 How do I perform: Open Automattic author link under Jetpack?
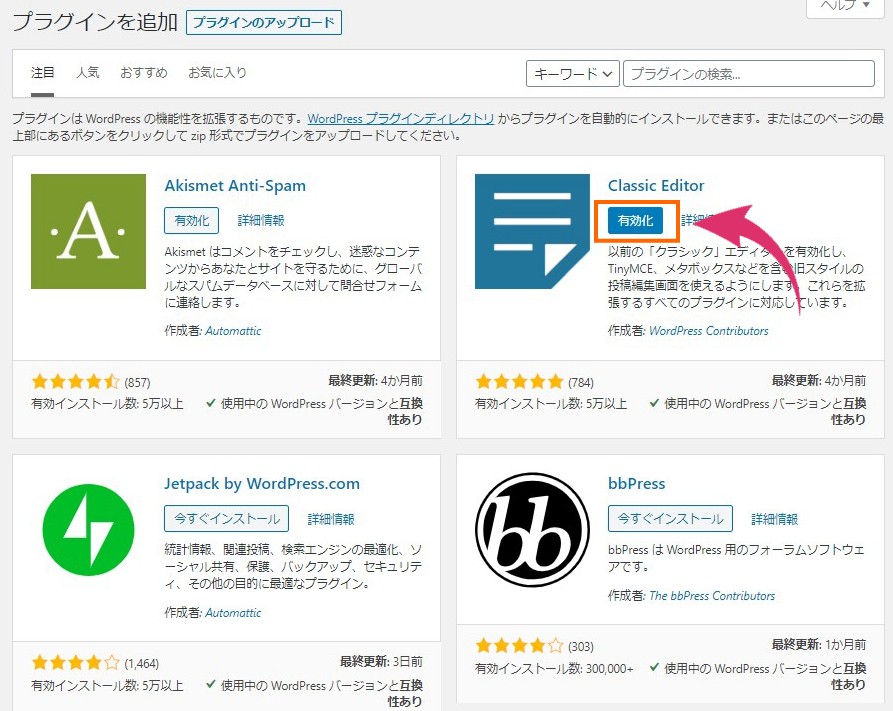(x=233, y=613)
